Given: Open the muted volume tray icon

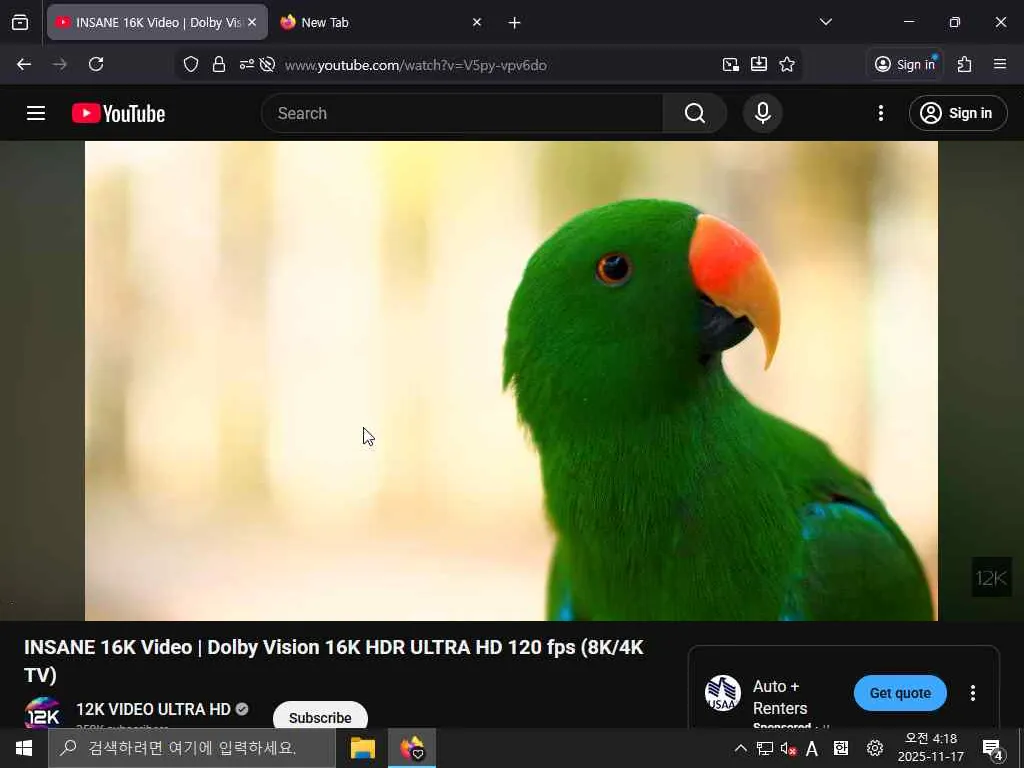Looking at the screenshot, I should pyautogui.click(x=788, y=748).
